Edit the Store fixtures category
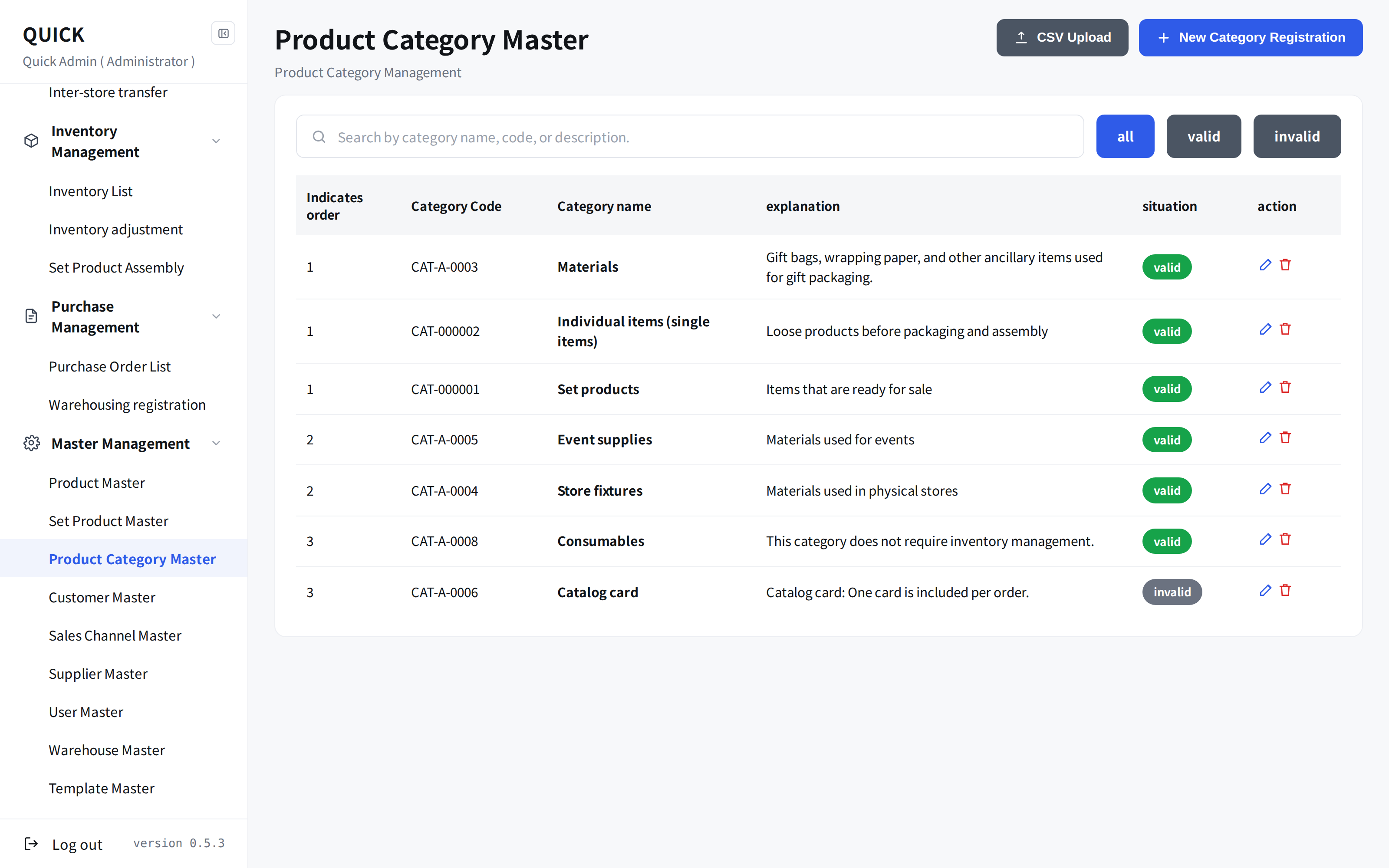The width and height of the screenshot is (1389, 868). [x=1265, y=489]
